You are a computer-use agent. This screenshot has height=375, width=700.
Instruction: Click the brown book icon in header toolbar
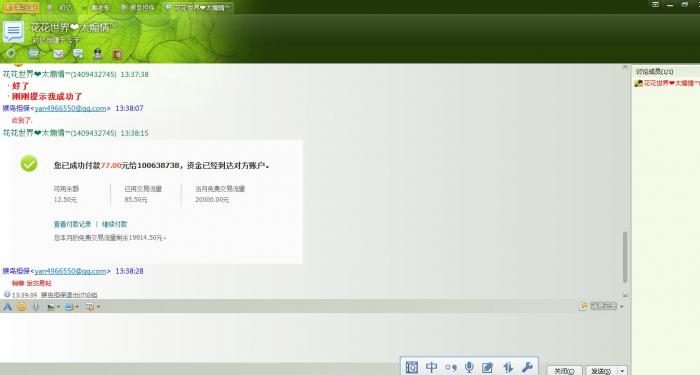pyautogui.click(x=117, y=54)
